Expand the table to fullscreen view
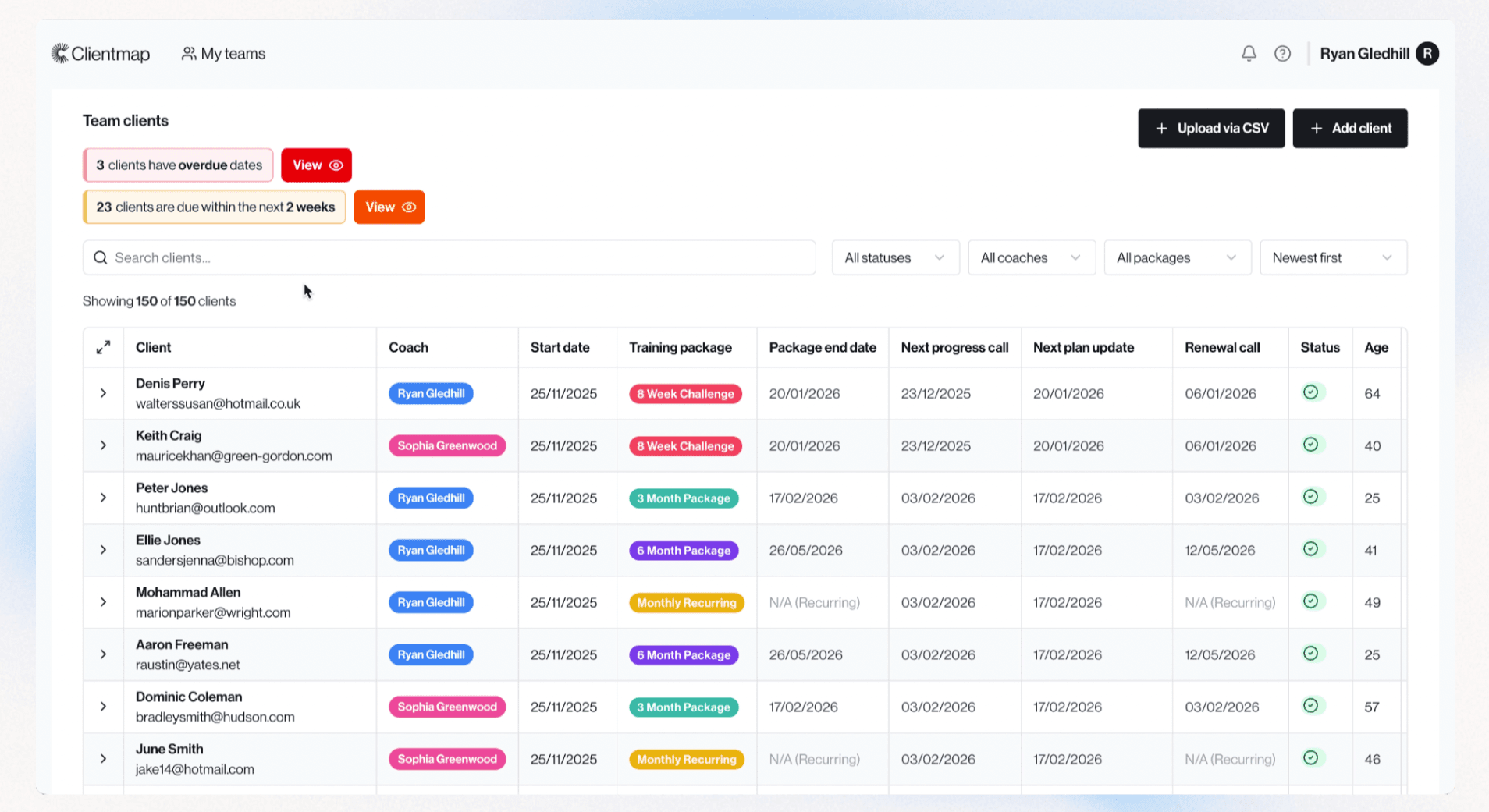Screen dimensions: 1489x812 click(x=103, y=347)
